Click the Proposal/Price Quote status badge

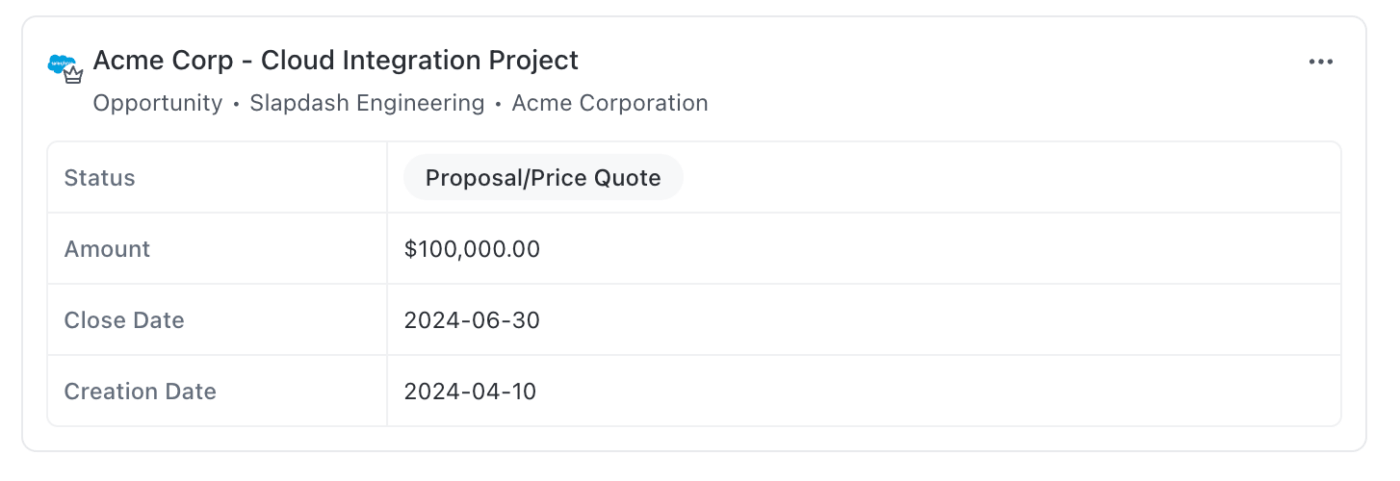click(x=543, y=178)
